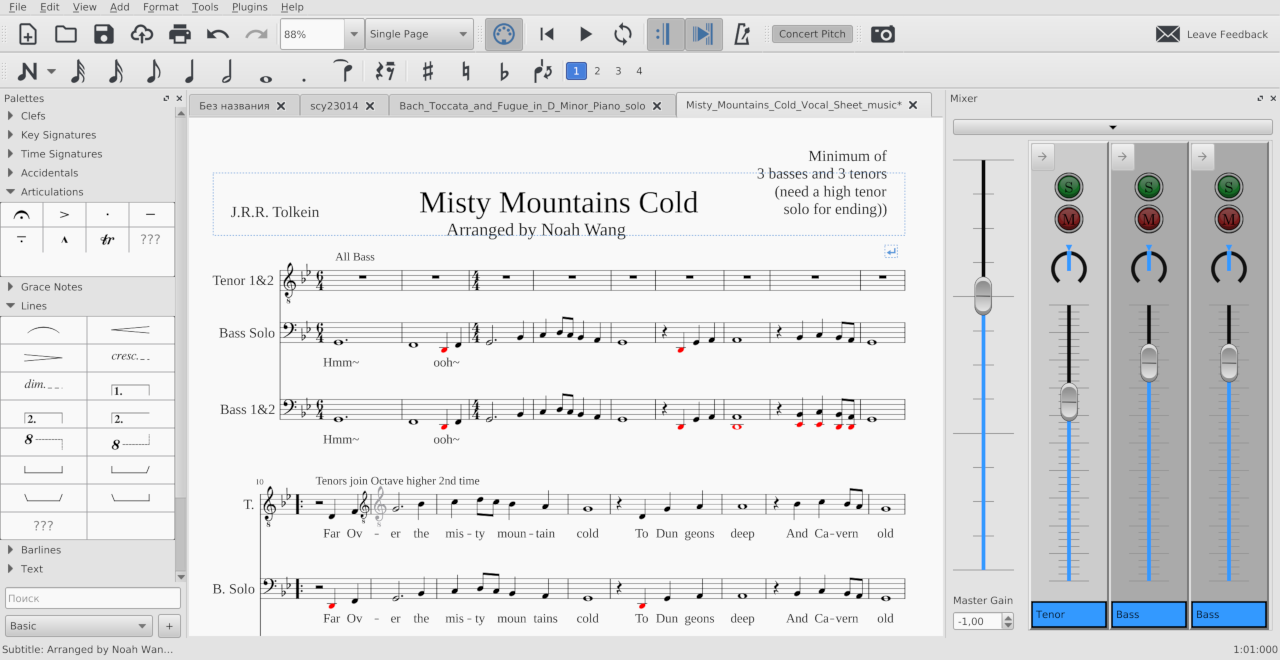Image resolution: width=1280 pixels, height=660 pixels.
Task: Click the Tenor channel volume slider handle
Action: pos(1069,401)
